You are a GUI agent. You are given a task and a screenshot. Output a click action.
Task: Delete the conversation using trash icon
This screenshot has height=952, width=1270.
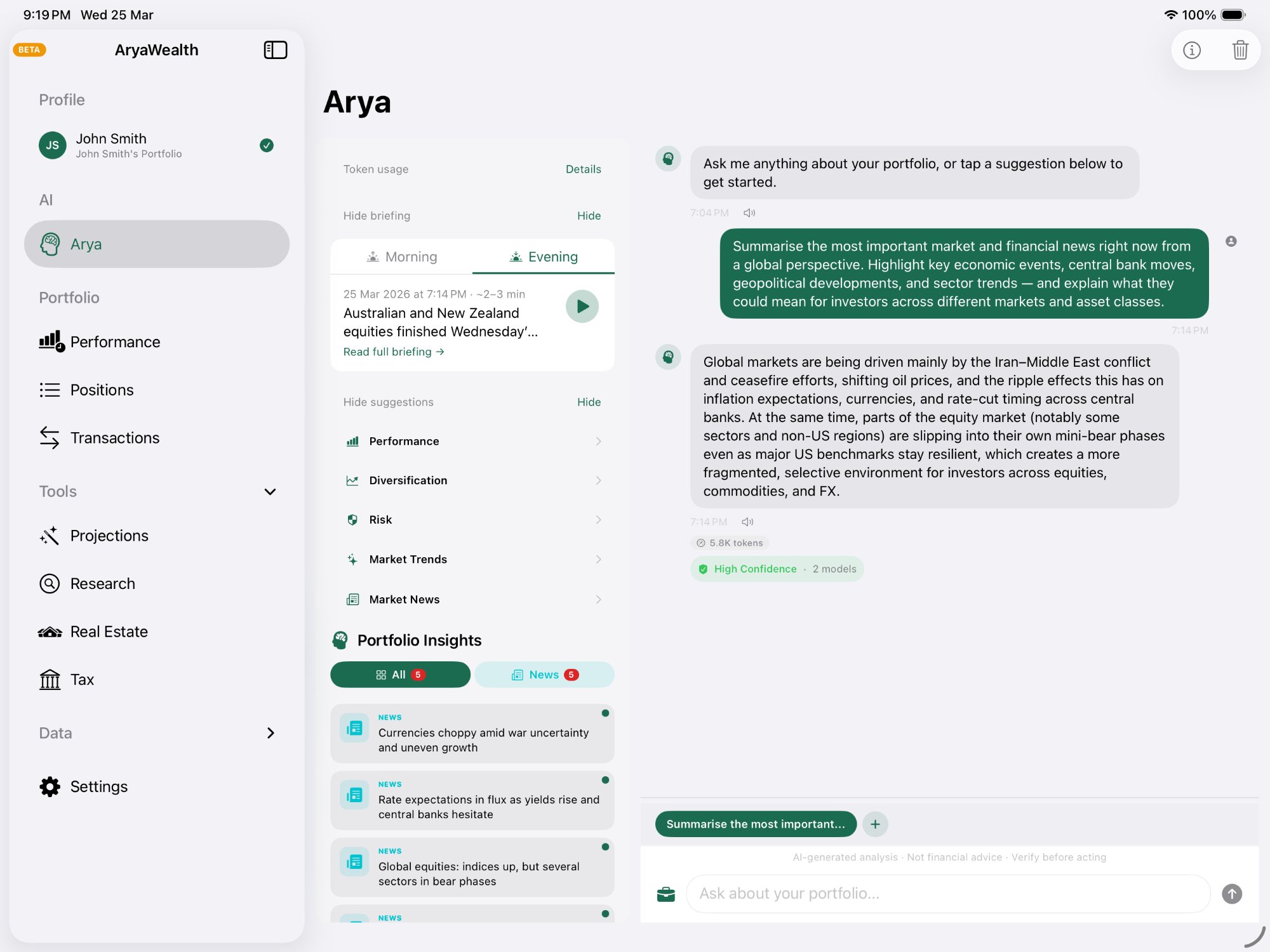1240,50
